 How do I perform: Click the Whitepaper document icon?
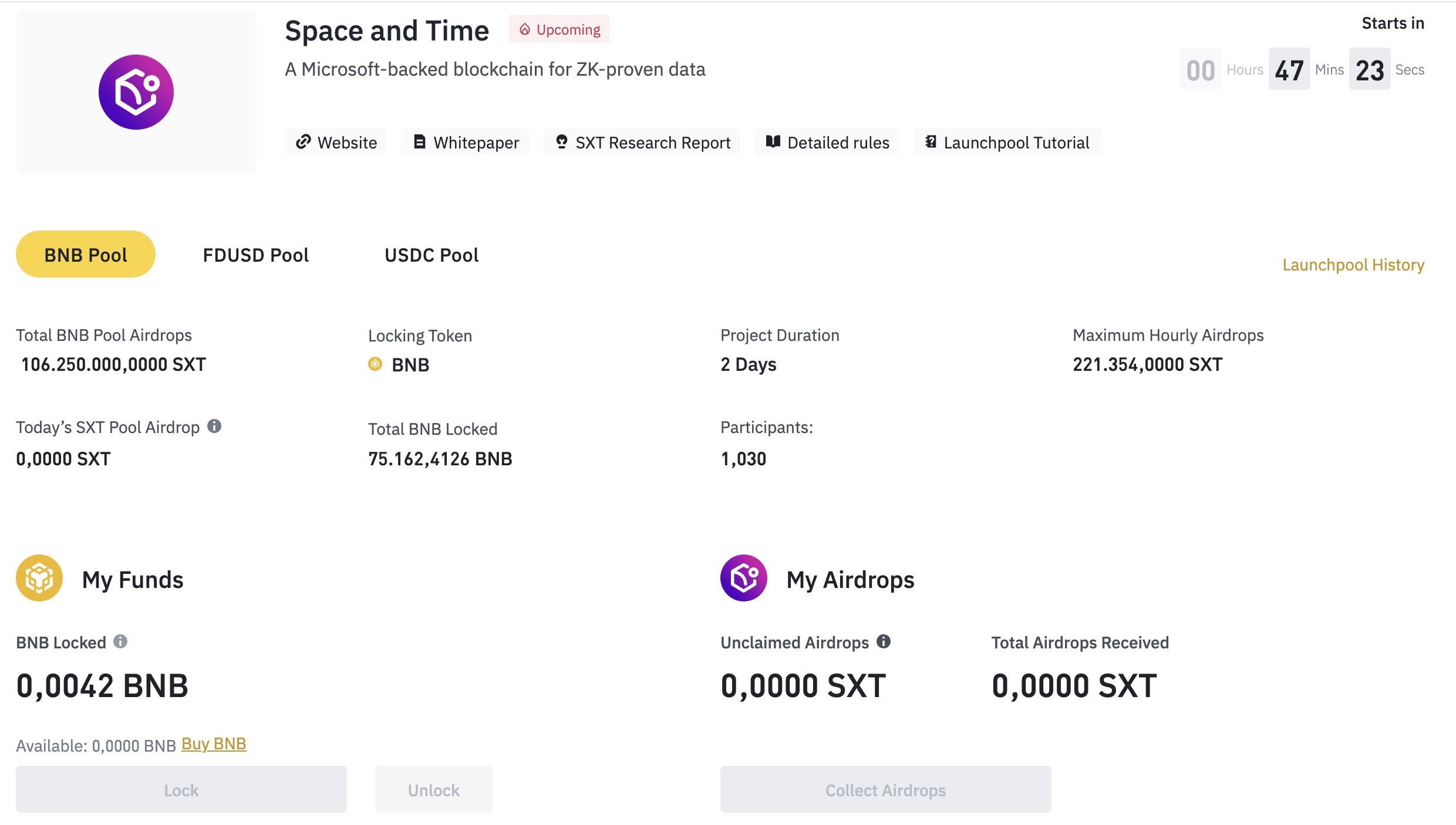(419, 142)
